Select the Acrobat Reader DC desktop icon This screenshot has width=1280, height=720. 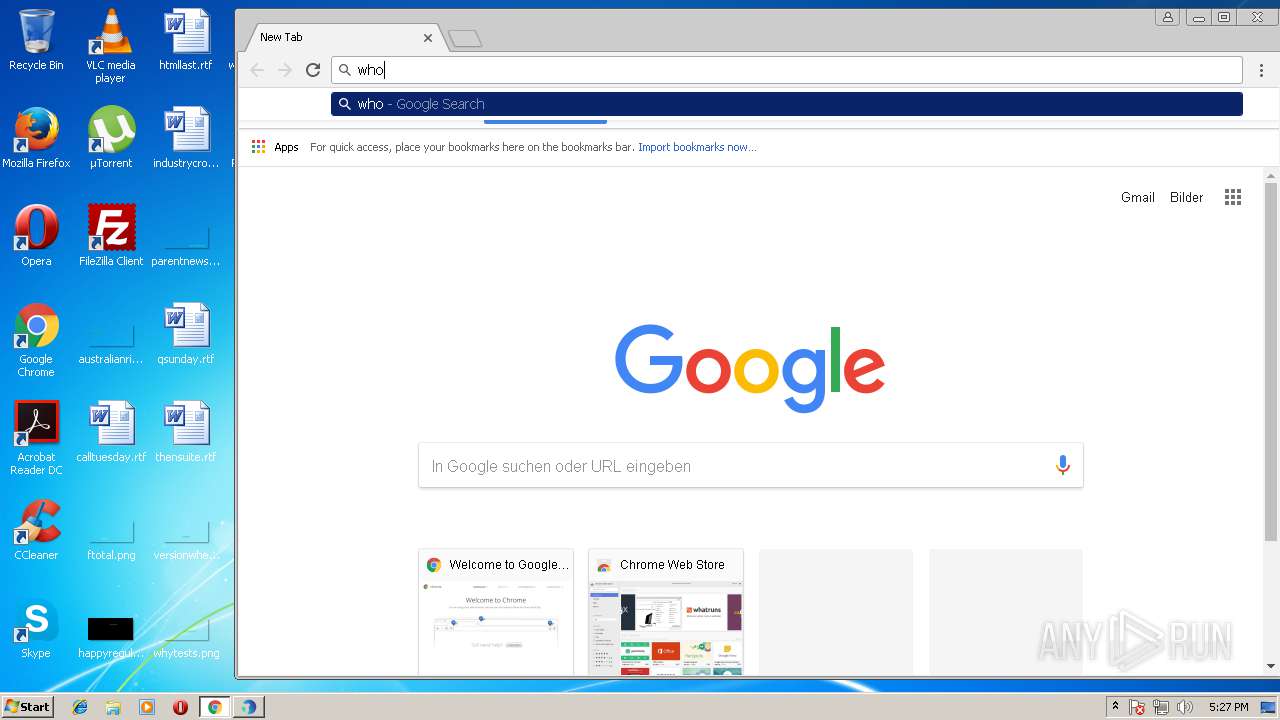coord(36,438)
